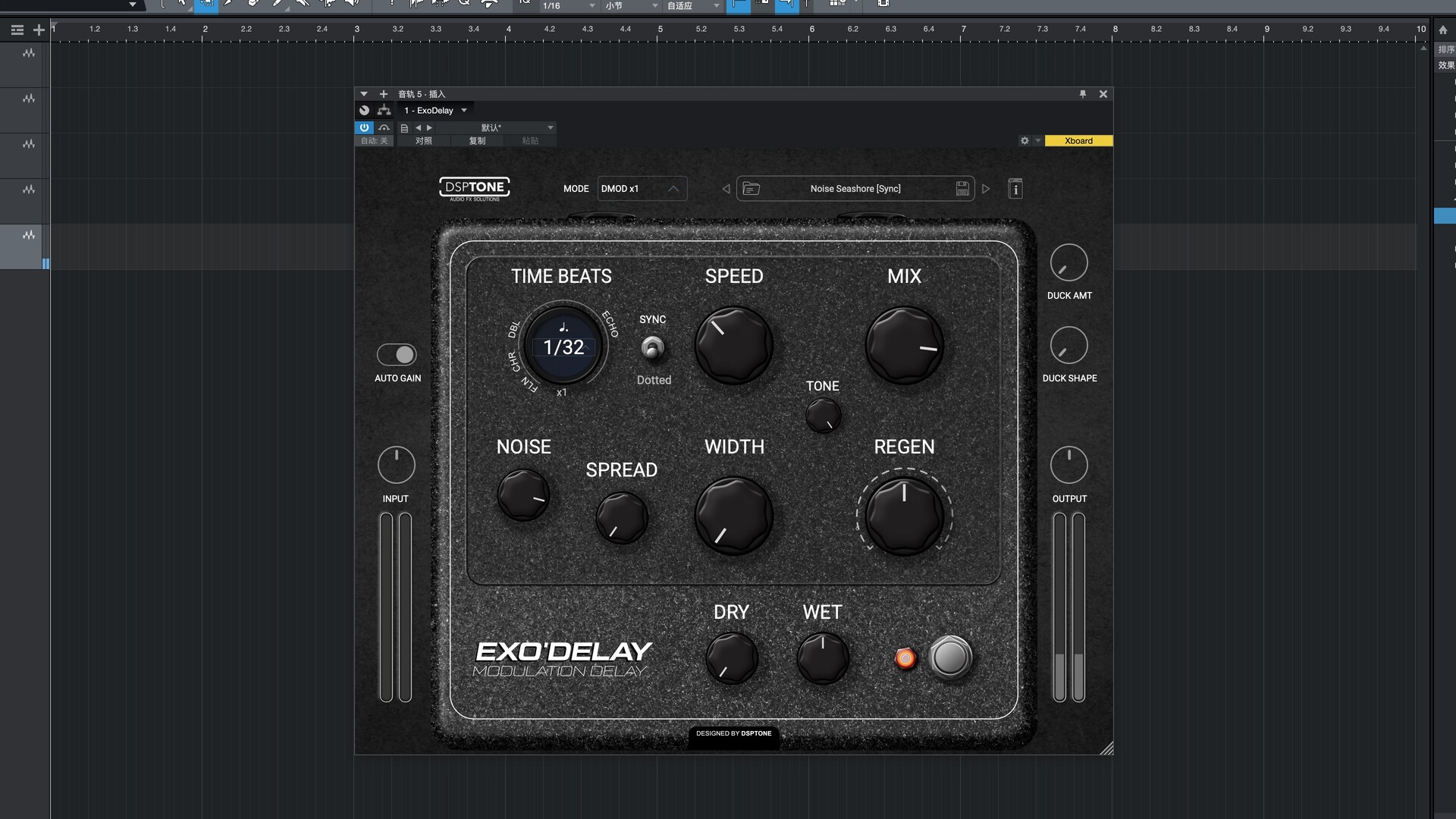Viewport: 1456px width, 819px height.
Task: Click the plugin routing editor icon
Action: (x=384, y=111)
